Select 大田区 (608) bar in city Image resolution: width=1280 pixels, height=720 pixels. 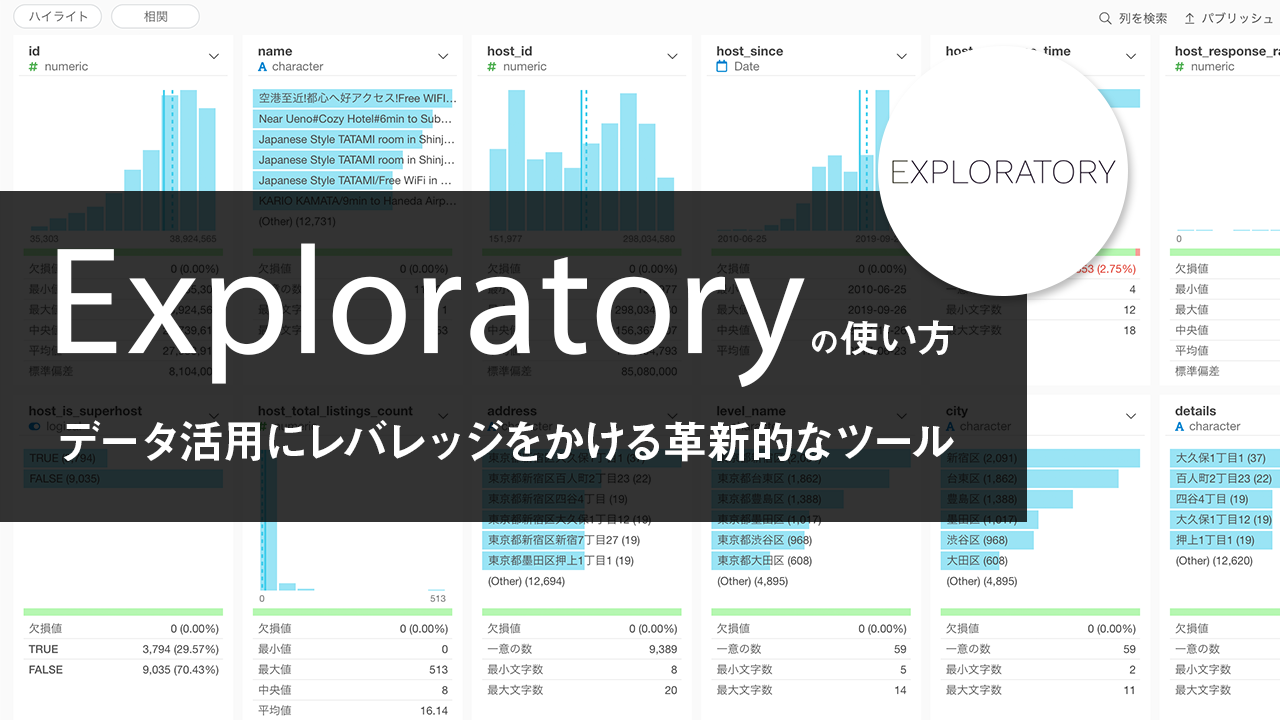[976, 561]
